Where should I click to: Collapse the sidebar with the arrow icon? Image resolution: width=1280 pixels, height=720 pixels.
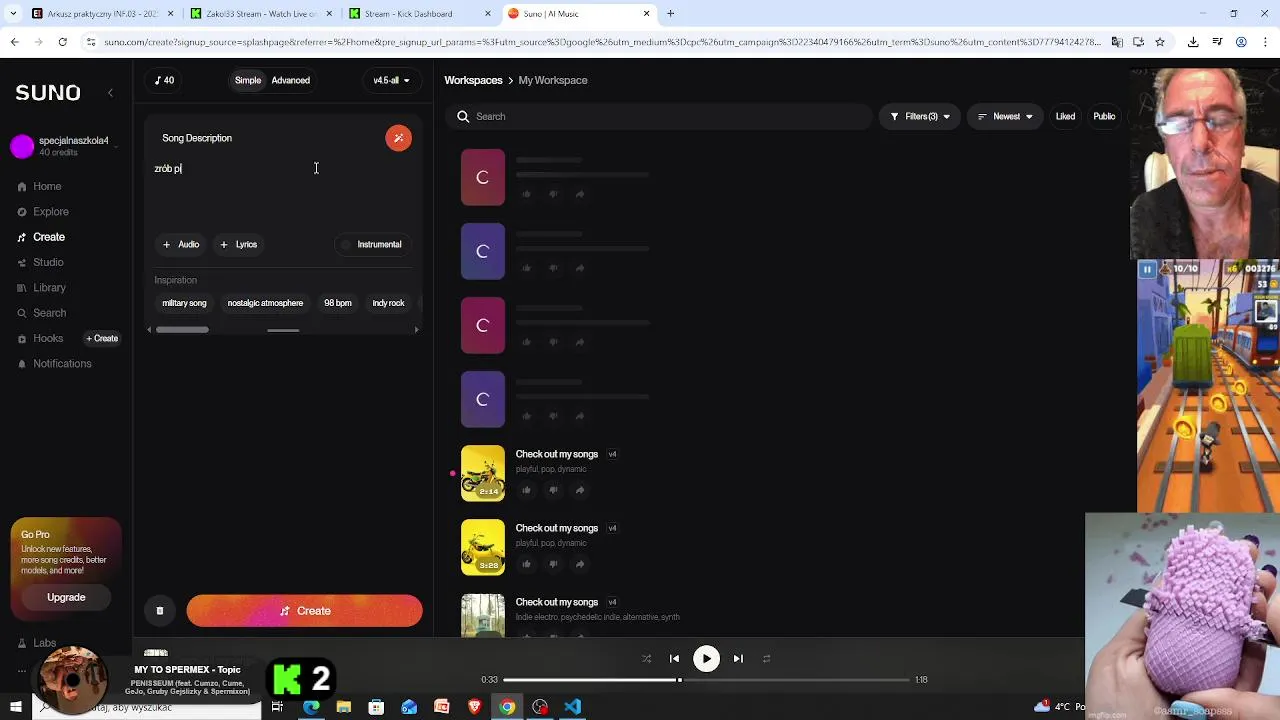(x=111, y=93)
